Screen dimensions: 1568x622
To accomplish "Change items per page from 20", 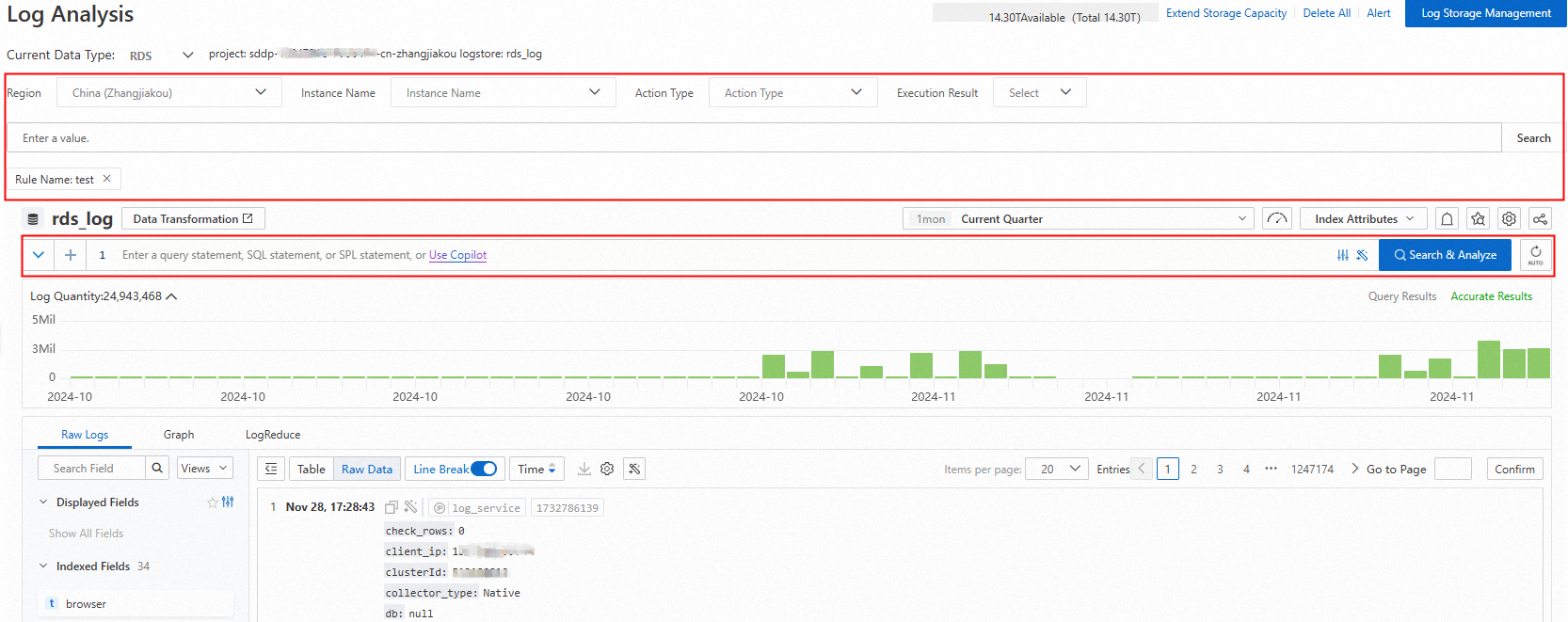I will click(1057, 469).
